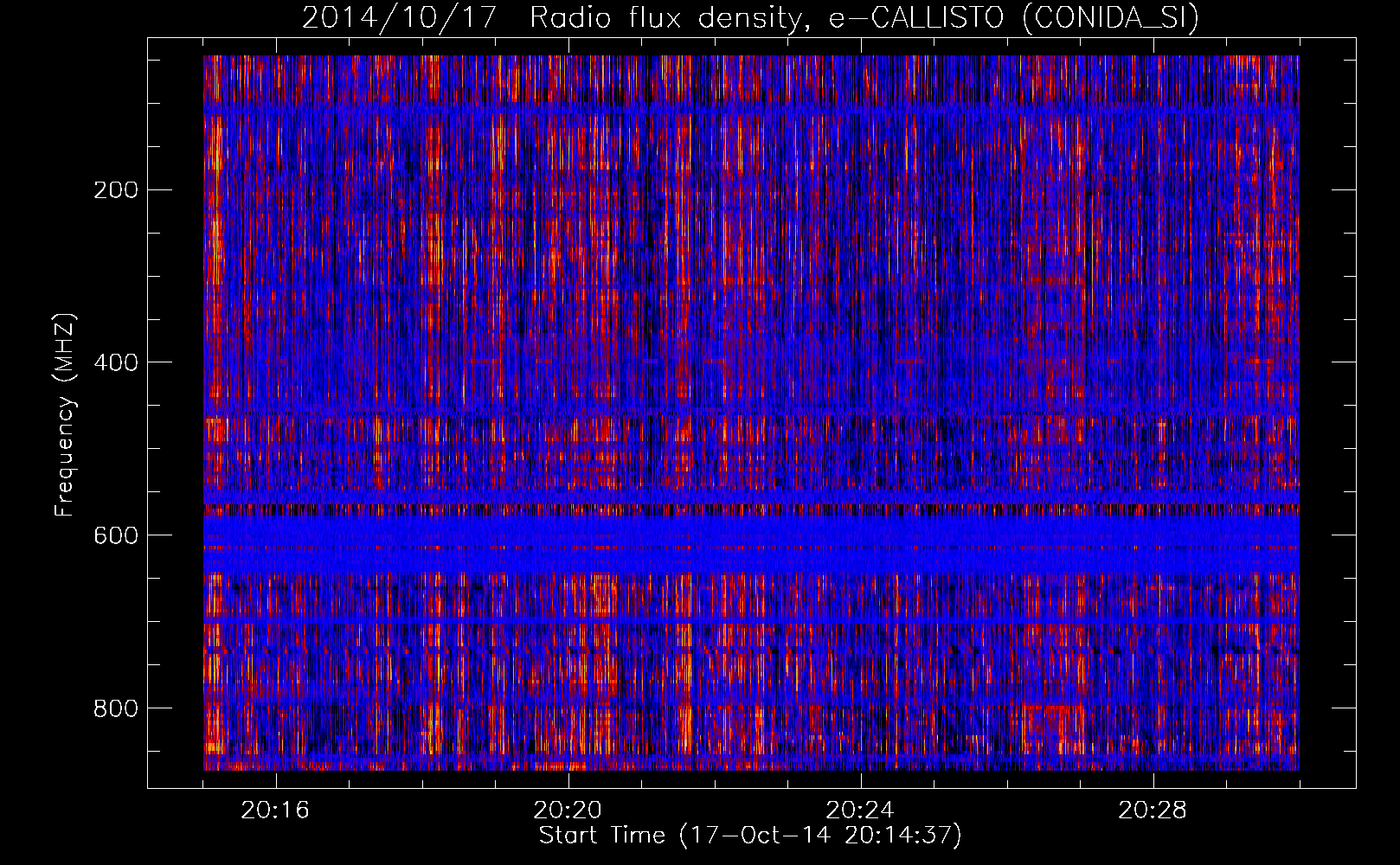Image resolution: width=1400 pixels, height=865 pixels.
Task: Click the 20:24 time axis label
Action: coord(860,811)
